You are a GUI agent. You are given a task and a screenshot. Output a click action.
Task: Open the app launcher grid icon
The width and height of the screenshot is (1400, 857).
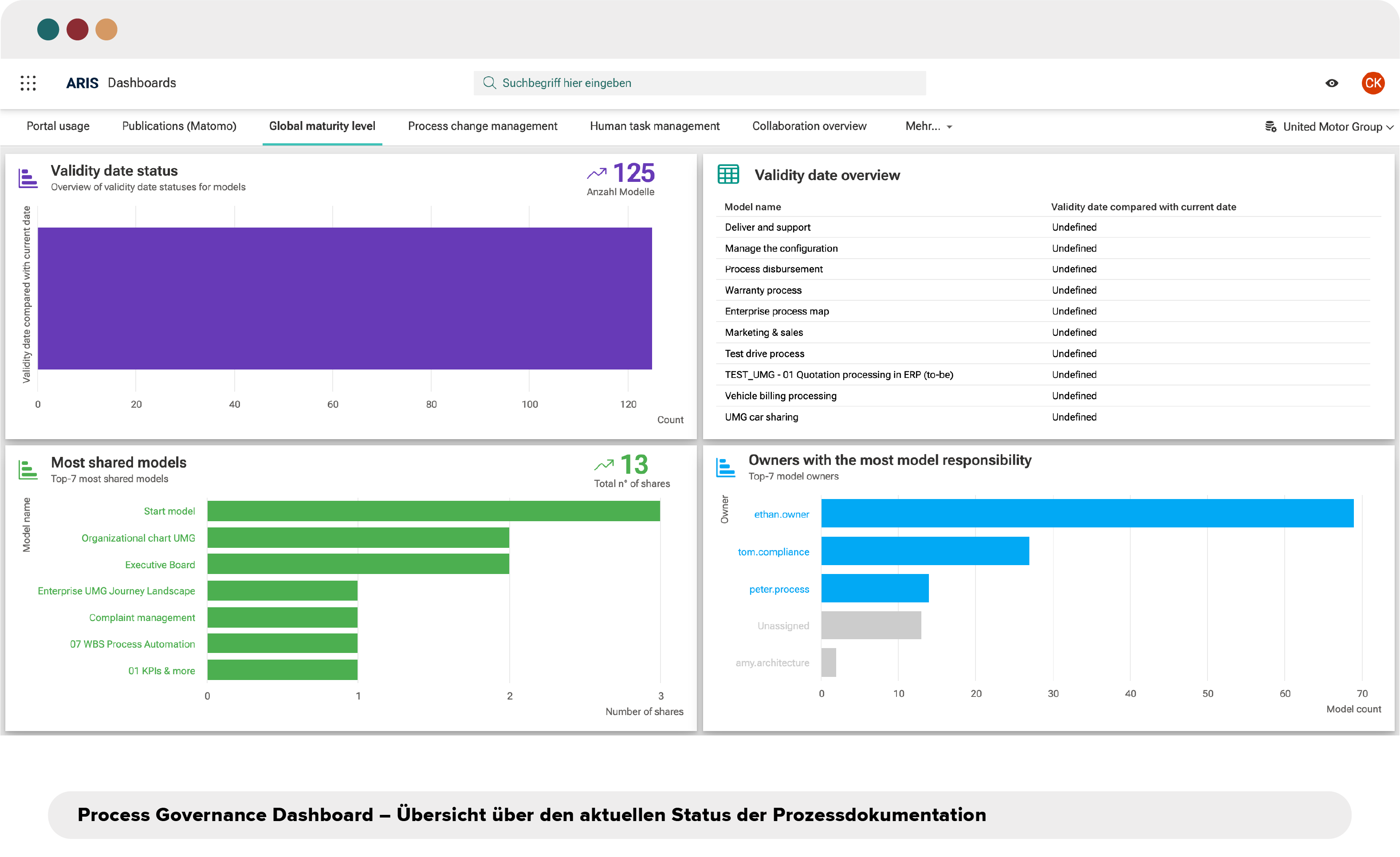click(x=28, y=83)
